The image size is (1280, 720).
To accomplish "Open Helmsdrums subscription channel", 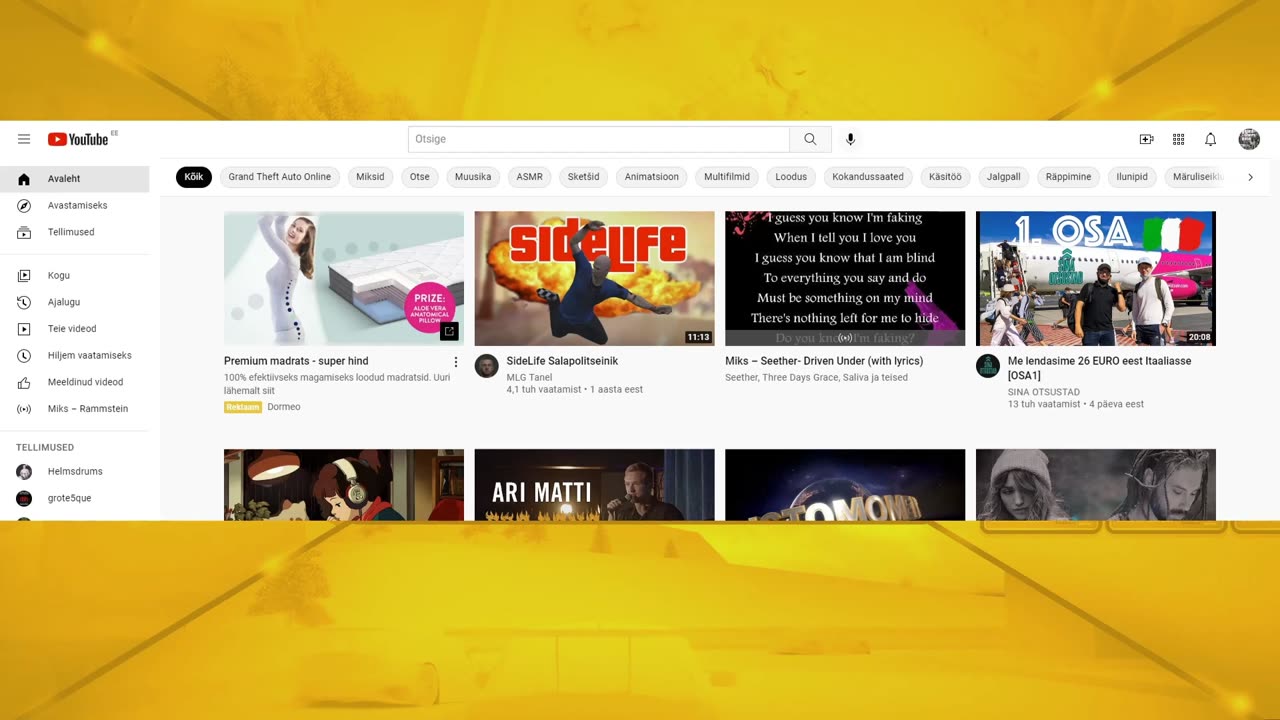I will (75, 471).
